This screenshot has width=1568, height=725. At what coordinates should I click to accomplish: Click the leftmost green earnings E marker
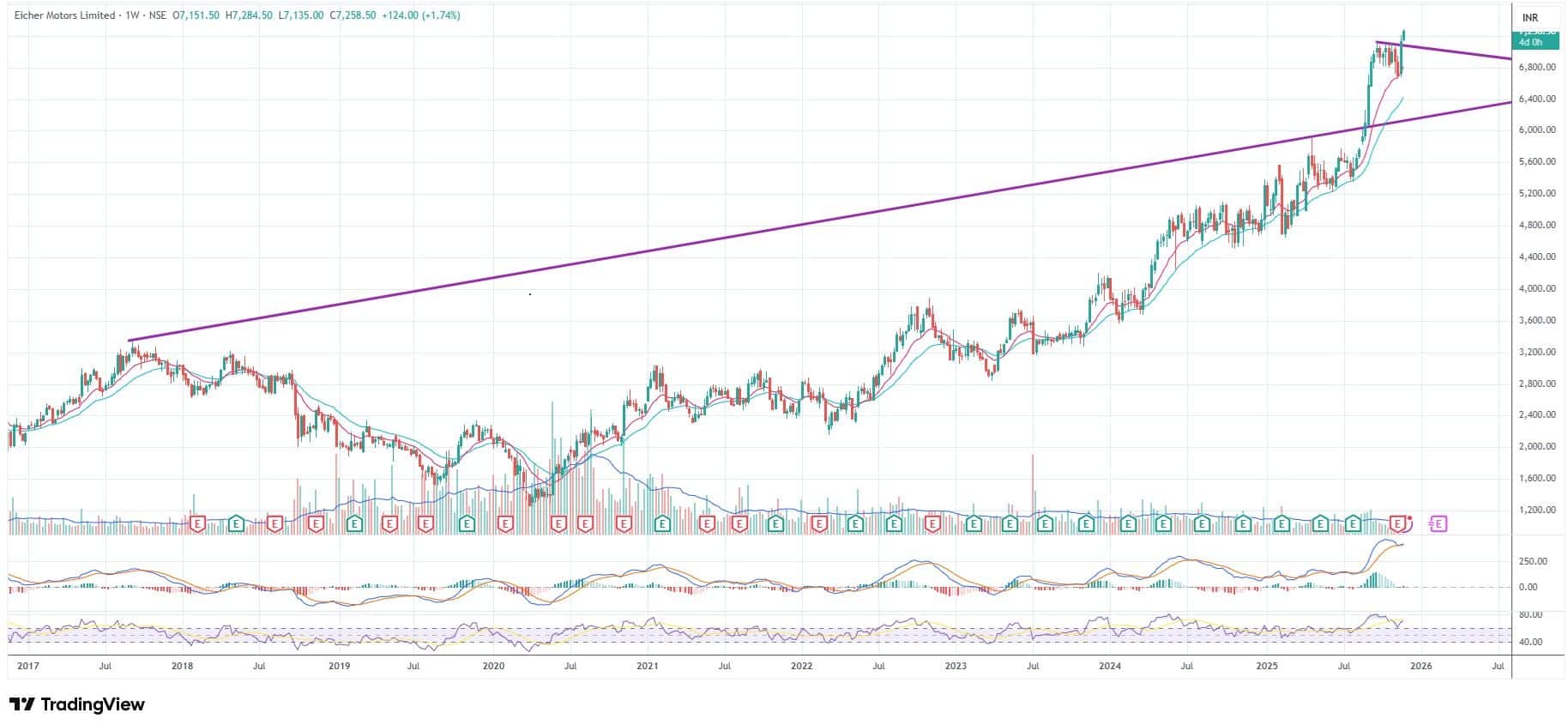click(x=236, y=523)
